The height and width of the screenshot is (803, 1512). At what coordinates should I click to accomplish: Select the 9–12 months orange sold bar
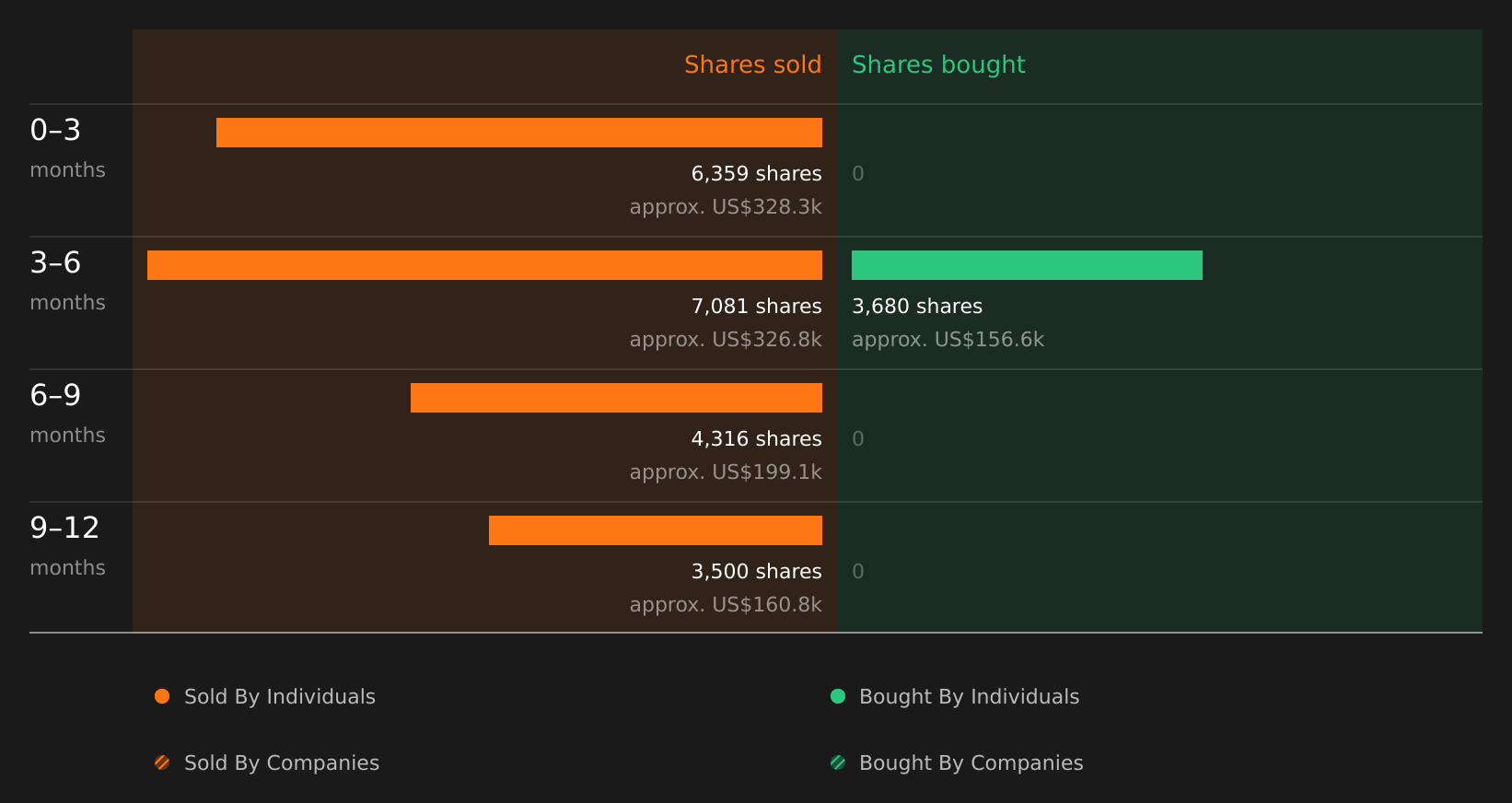[x=656, y=530]
